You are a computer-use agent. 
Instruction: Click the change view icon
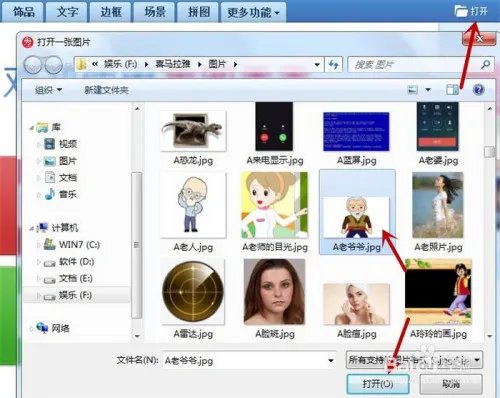point(413,90)
